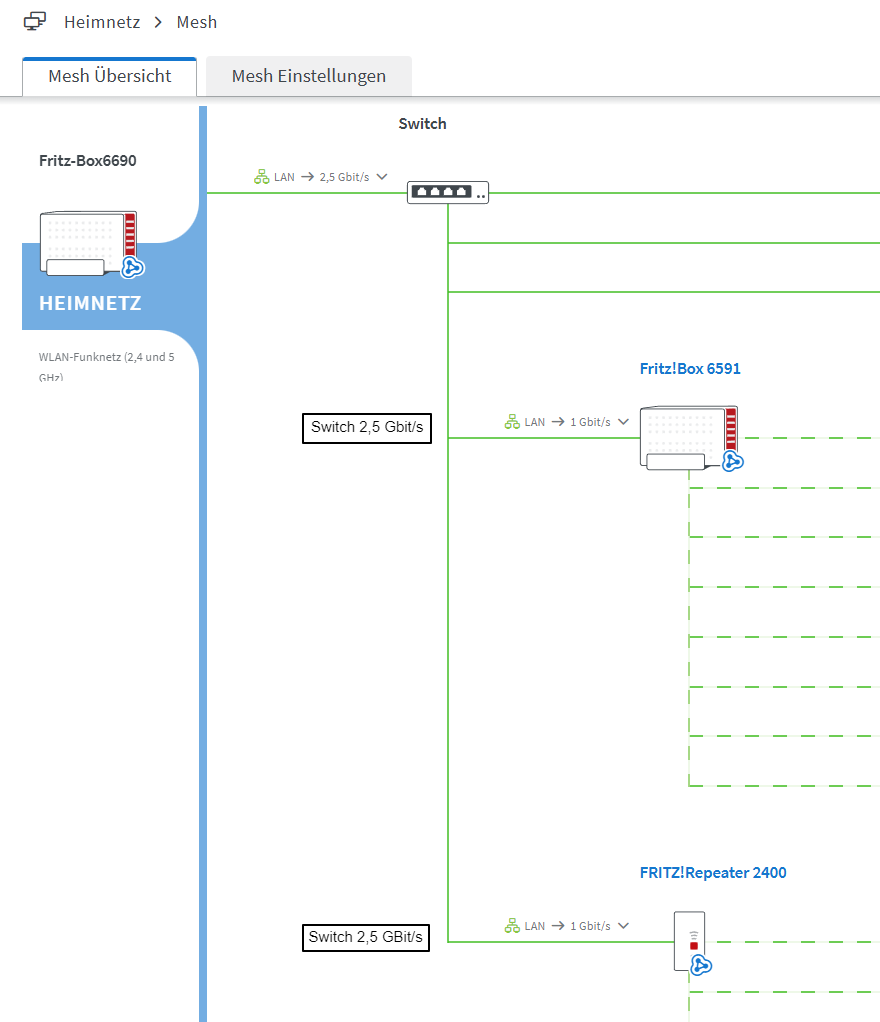Viewport: 880px width, 1022px height.
Task: Click 1 Gbit/s text beside FRITZ!Repeater 2400
Action: click(x=590, y=926)
